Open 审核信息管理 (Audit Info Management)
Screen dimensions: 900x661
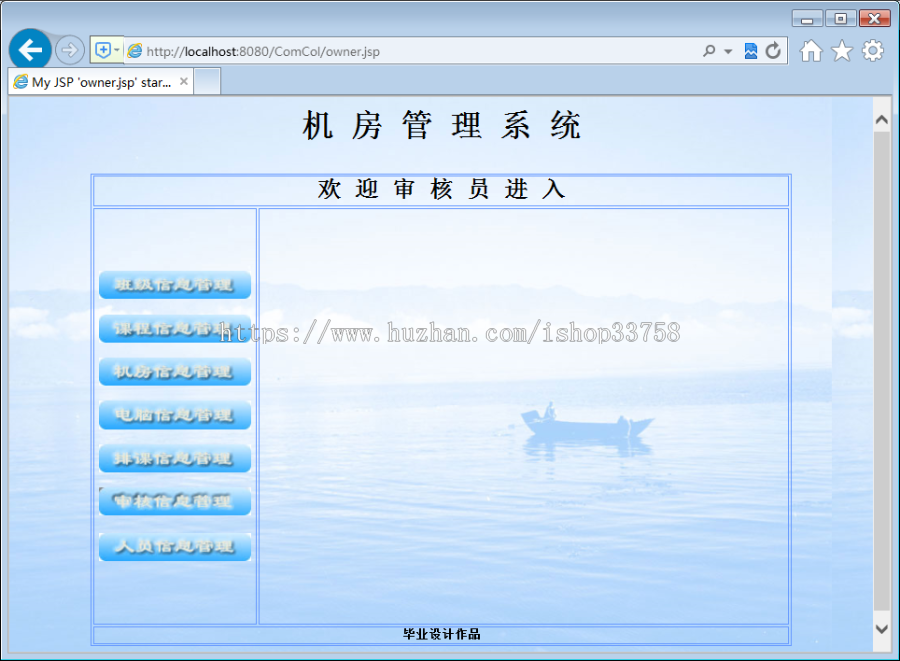click(x=174, y=501)
